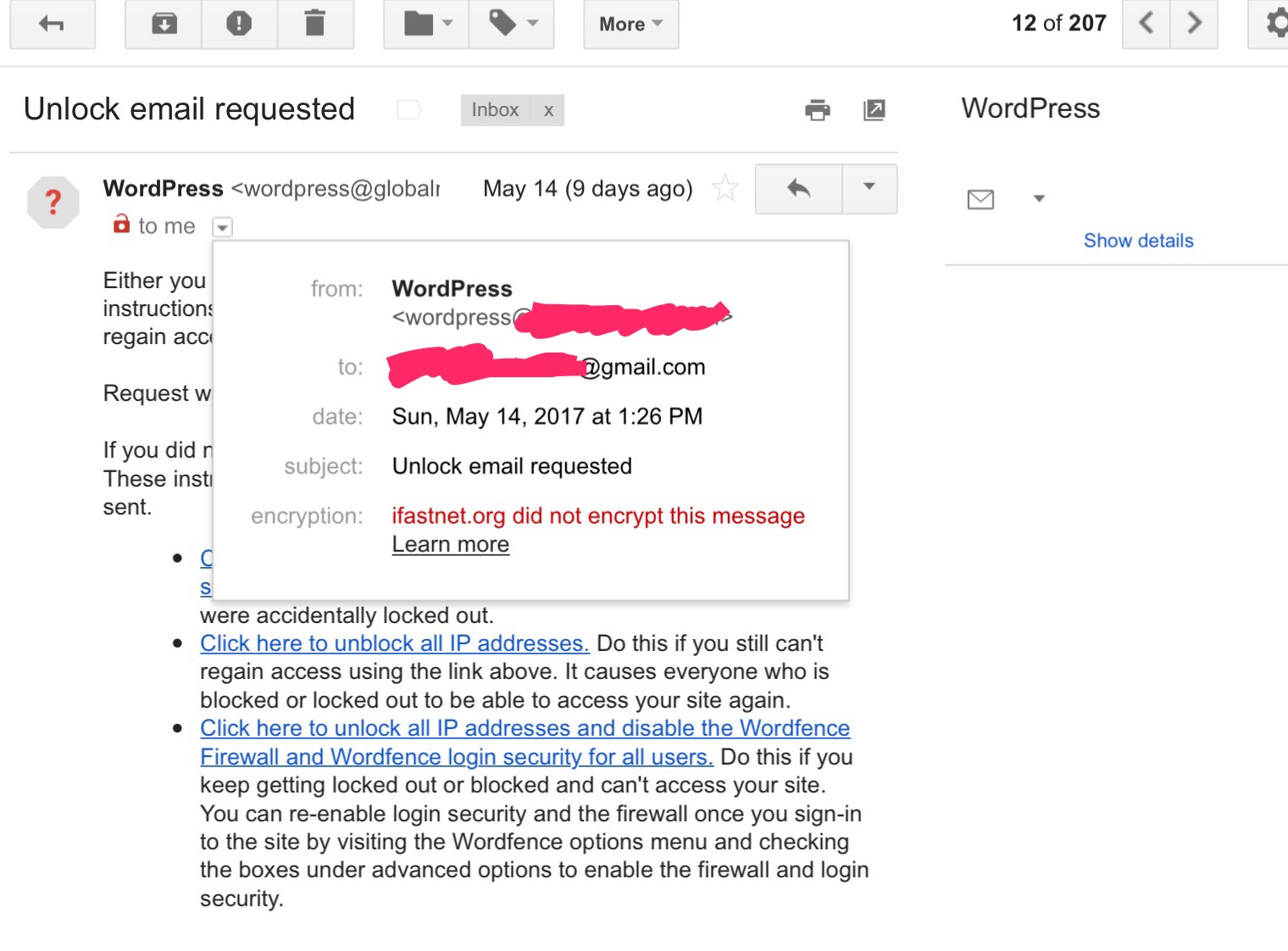This screenshot has height=951, width=1288.
Task: Show details in WordPress contact panel
Action: pyautogui.click(x=1138, y=241)
